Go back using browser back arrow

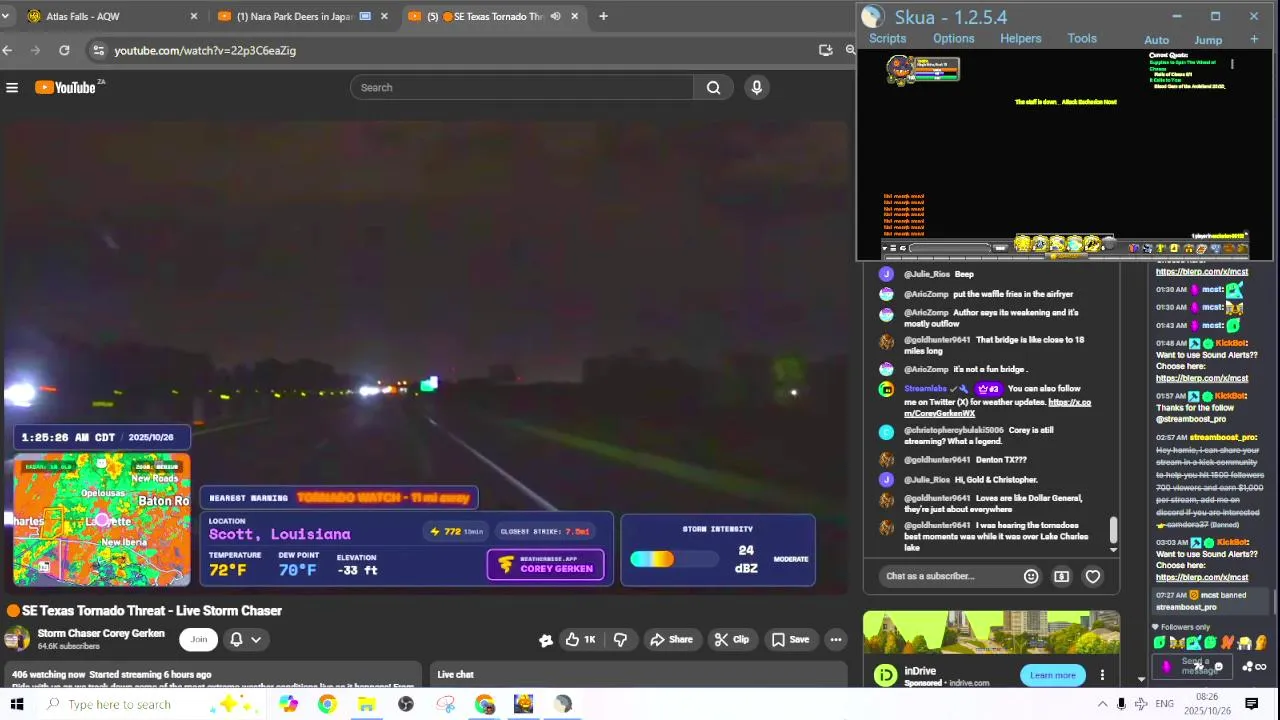pyautogui.click(x=8, y=50)
